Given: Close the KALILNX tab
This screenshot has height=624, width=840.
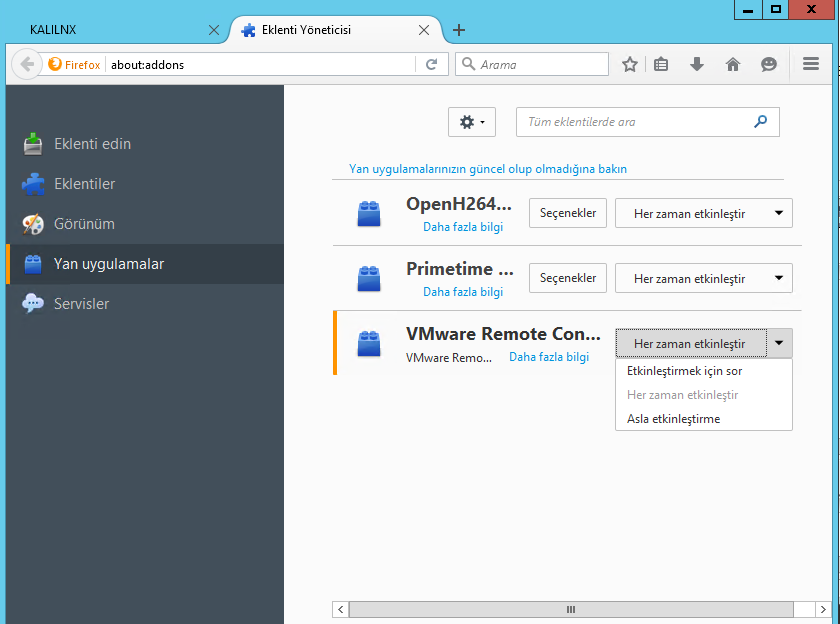Looking at the screenshot, I should (x=214, y=30).
